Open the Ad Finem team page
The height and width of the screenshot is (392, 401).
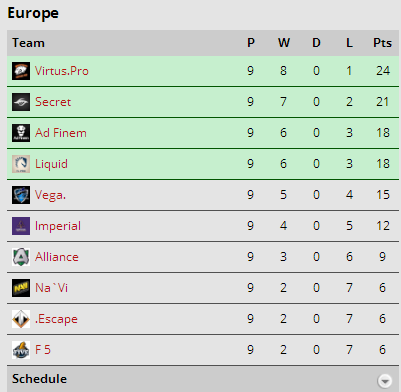pos(61,133)
